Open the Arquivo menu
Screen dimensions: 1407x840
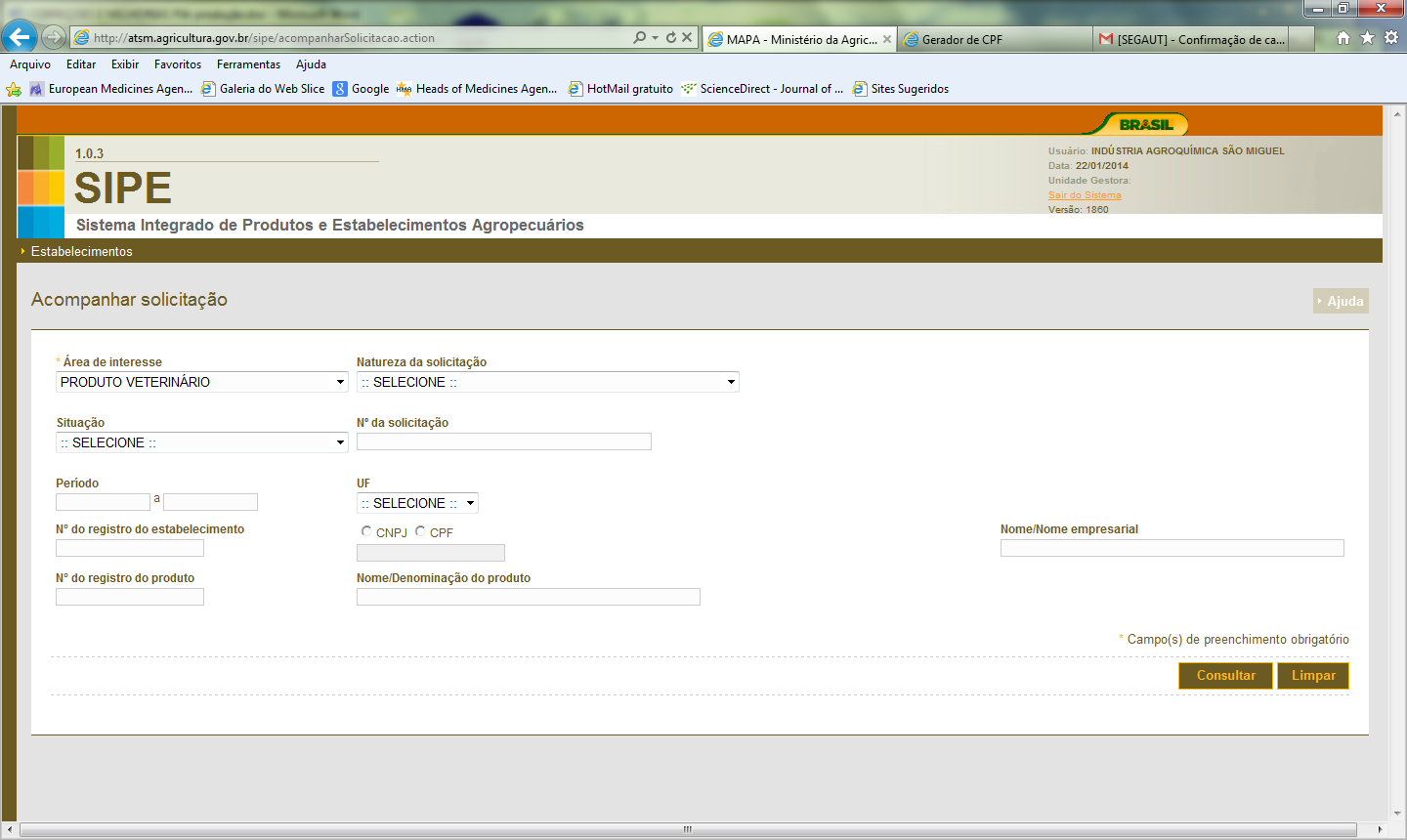30,64
